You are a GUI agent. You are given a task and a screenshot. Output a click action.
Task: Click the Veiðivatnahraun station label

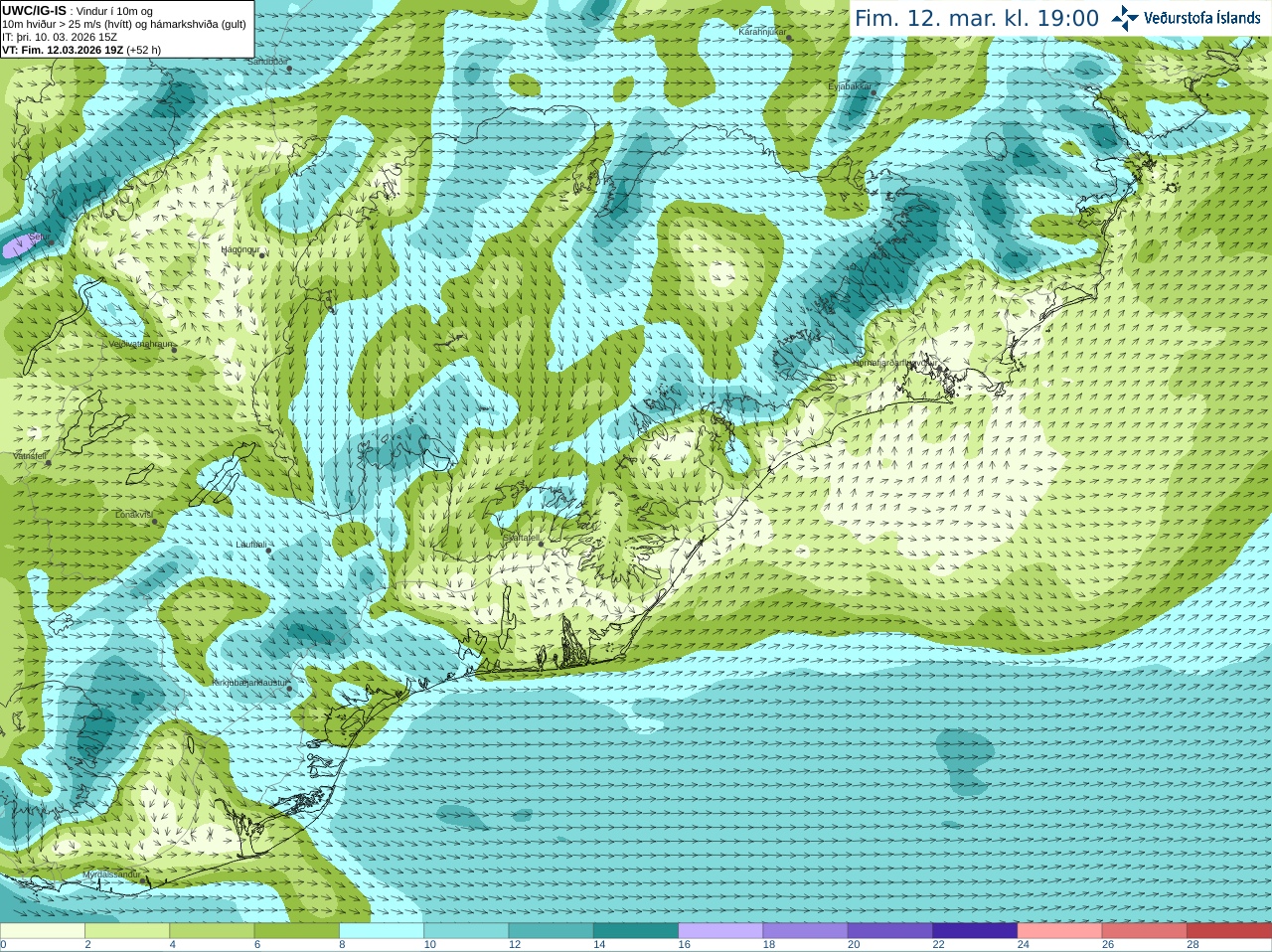[139, 343]
